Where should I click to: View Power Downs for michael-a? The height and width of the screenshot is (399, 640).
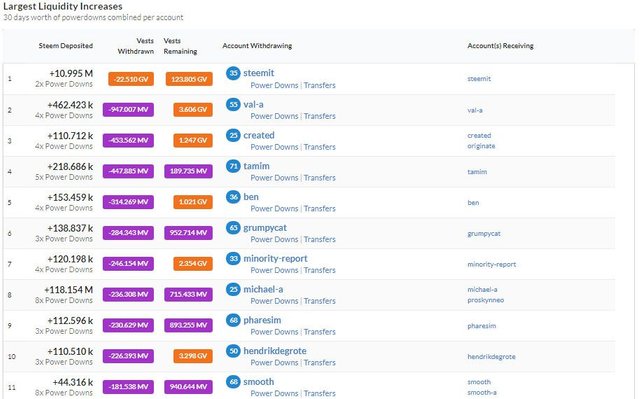[x=274, y=301]
